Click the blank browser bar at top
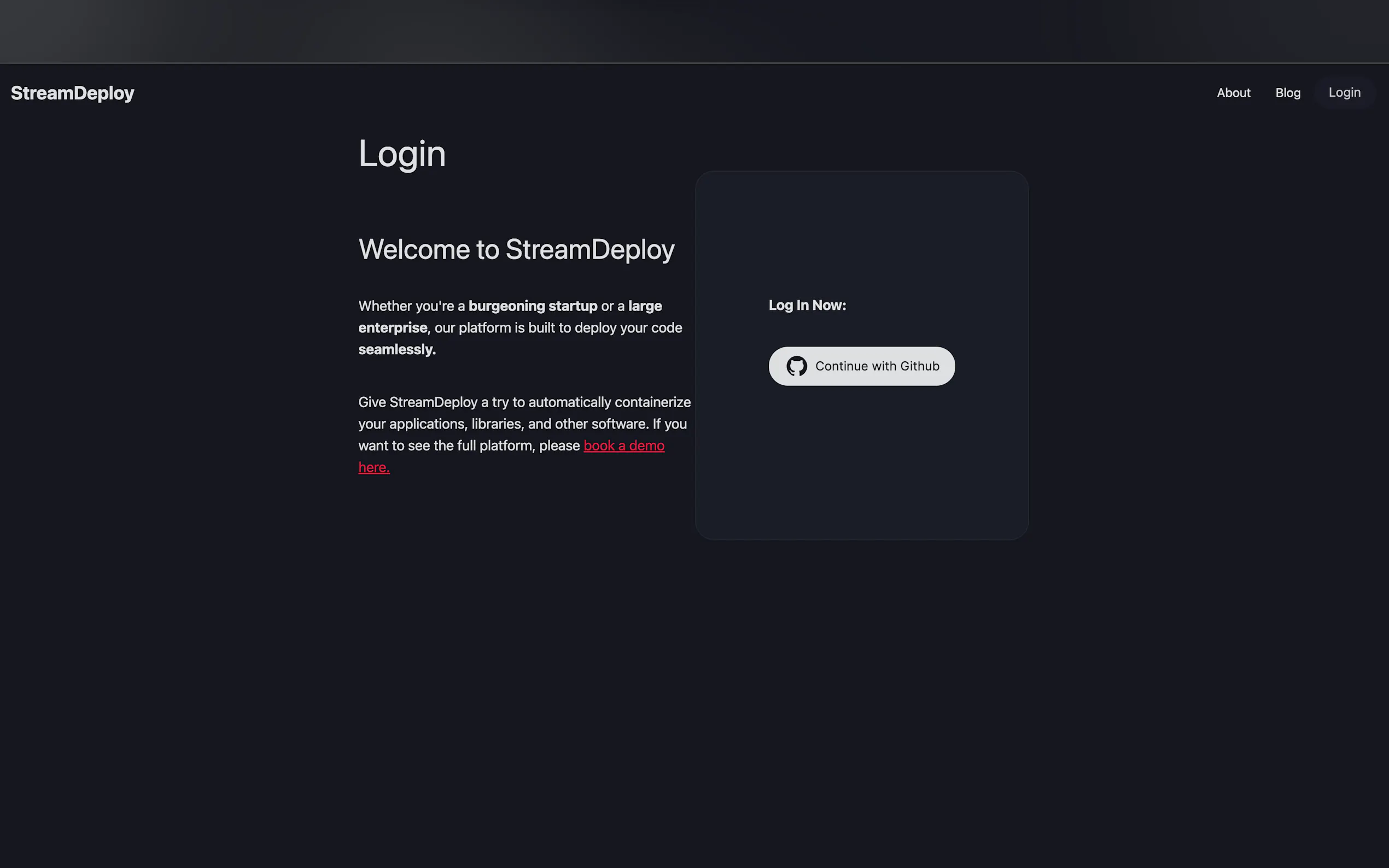The width and height of the screenshot is (1389, 868). pos(694,31)
